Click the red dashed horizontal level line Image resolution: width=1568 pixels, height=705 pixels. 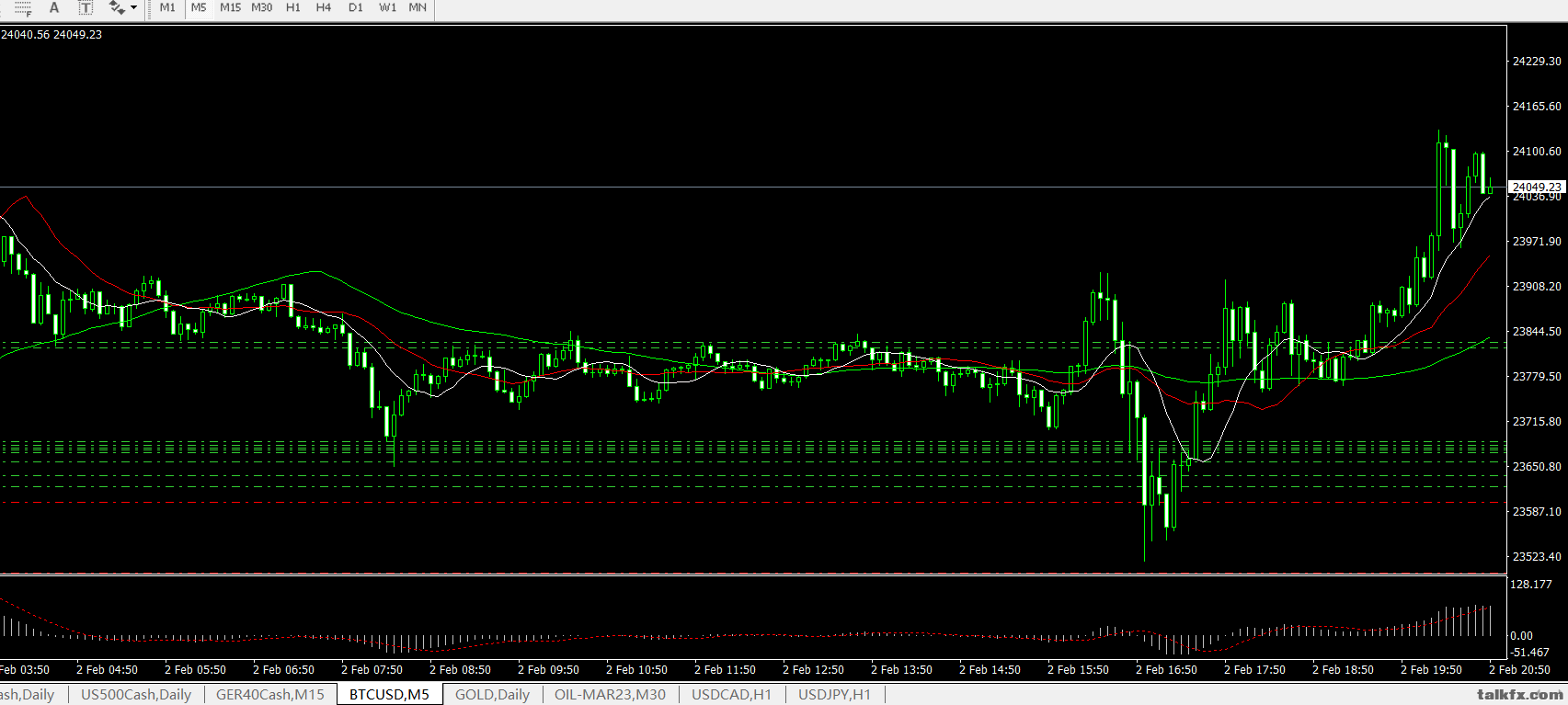(x=753, y=503)
